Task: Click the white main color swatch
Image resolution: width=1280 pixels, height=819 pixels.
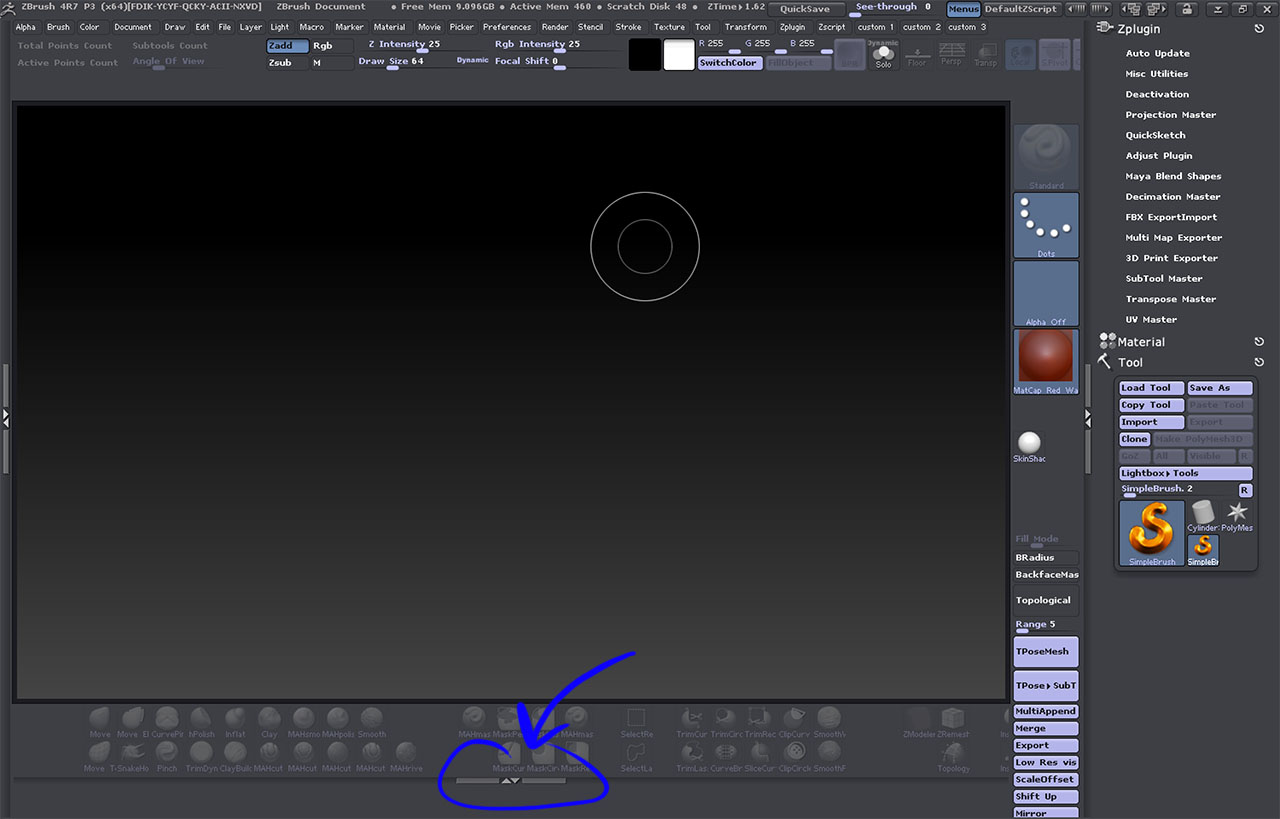Action: click(x=679, y=55)
